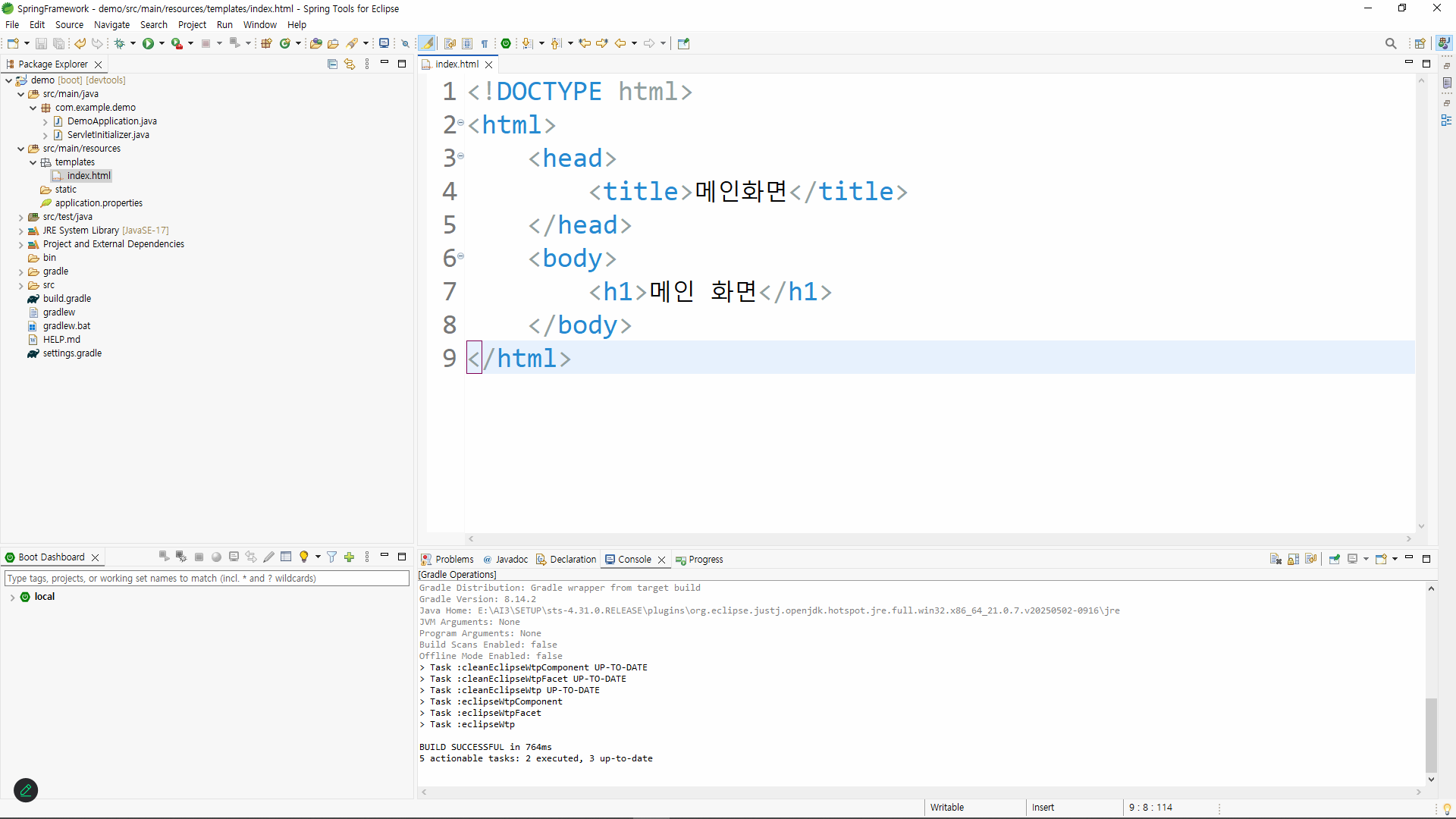Expand Project and External Dependencies

(21, 244)
